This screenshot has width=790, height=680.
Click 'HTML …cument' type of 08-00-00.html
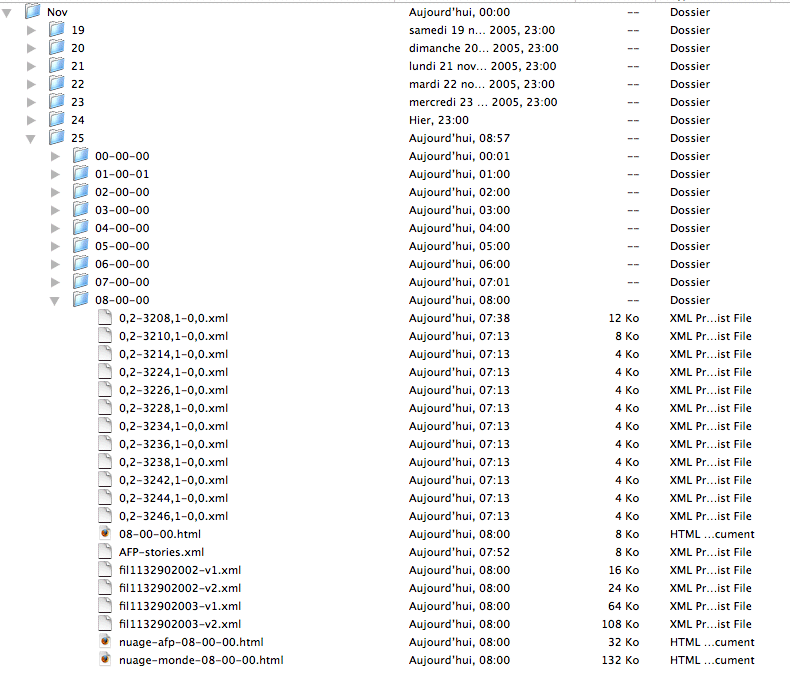(712, 534)
